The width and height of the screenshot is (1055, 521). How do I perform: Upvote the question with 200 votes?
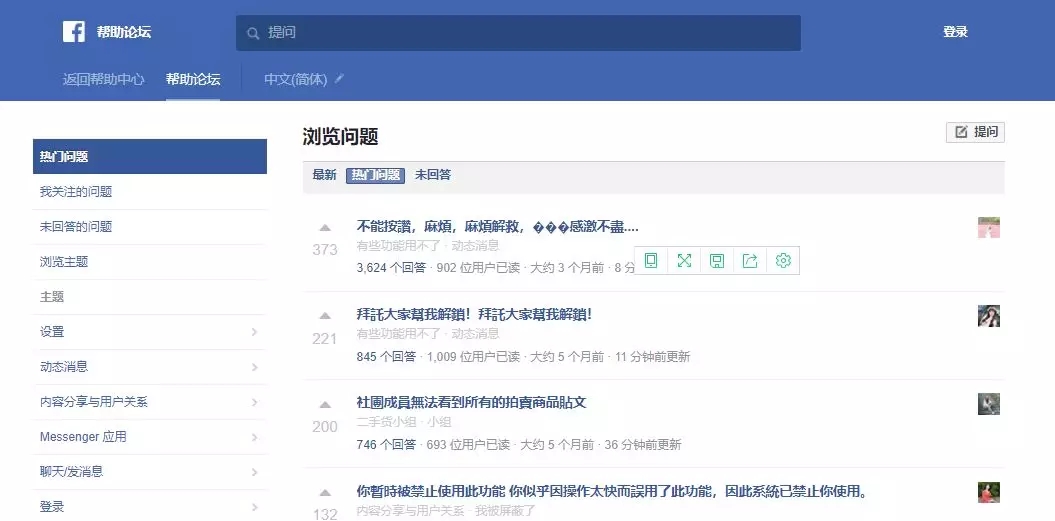325,405
